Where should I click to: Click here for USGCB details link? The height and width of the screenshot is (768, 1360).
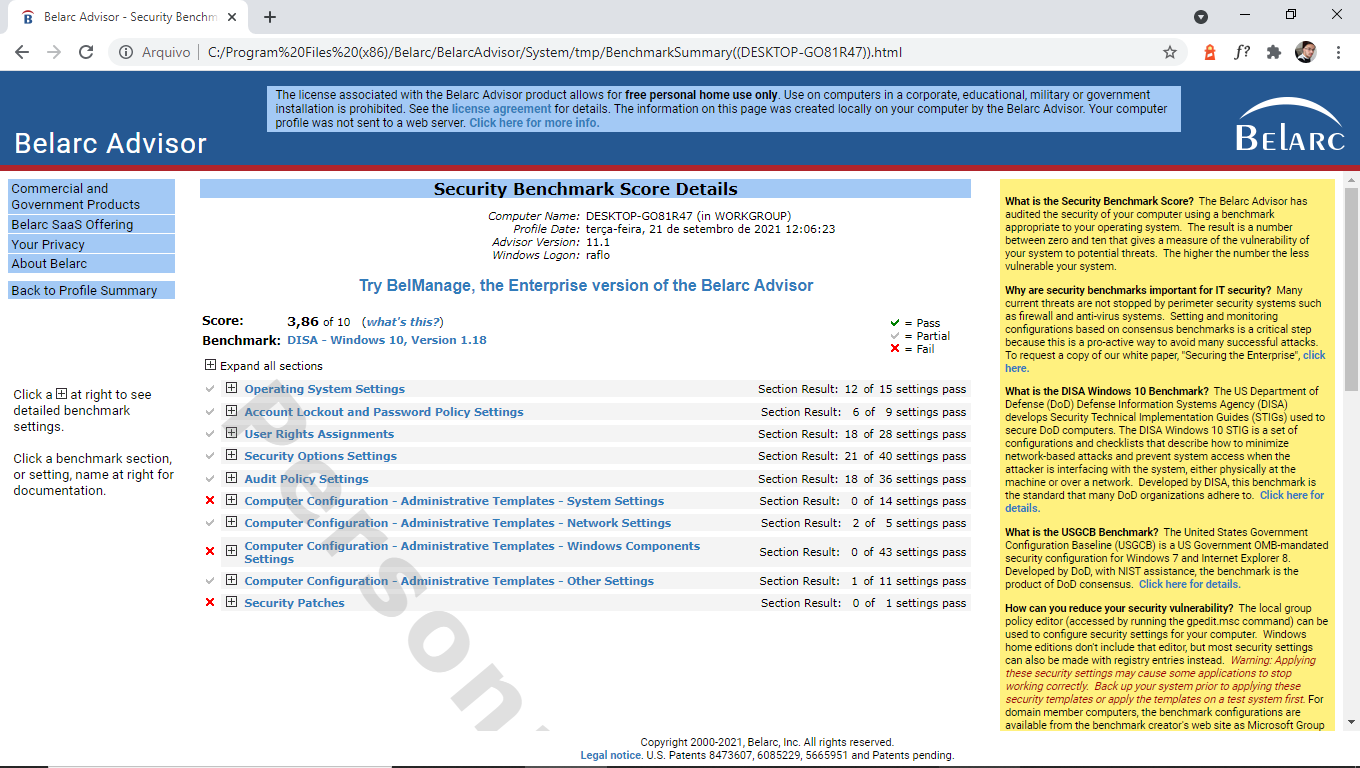coord(1189,584)
